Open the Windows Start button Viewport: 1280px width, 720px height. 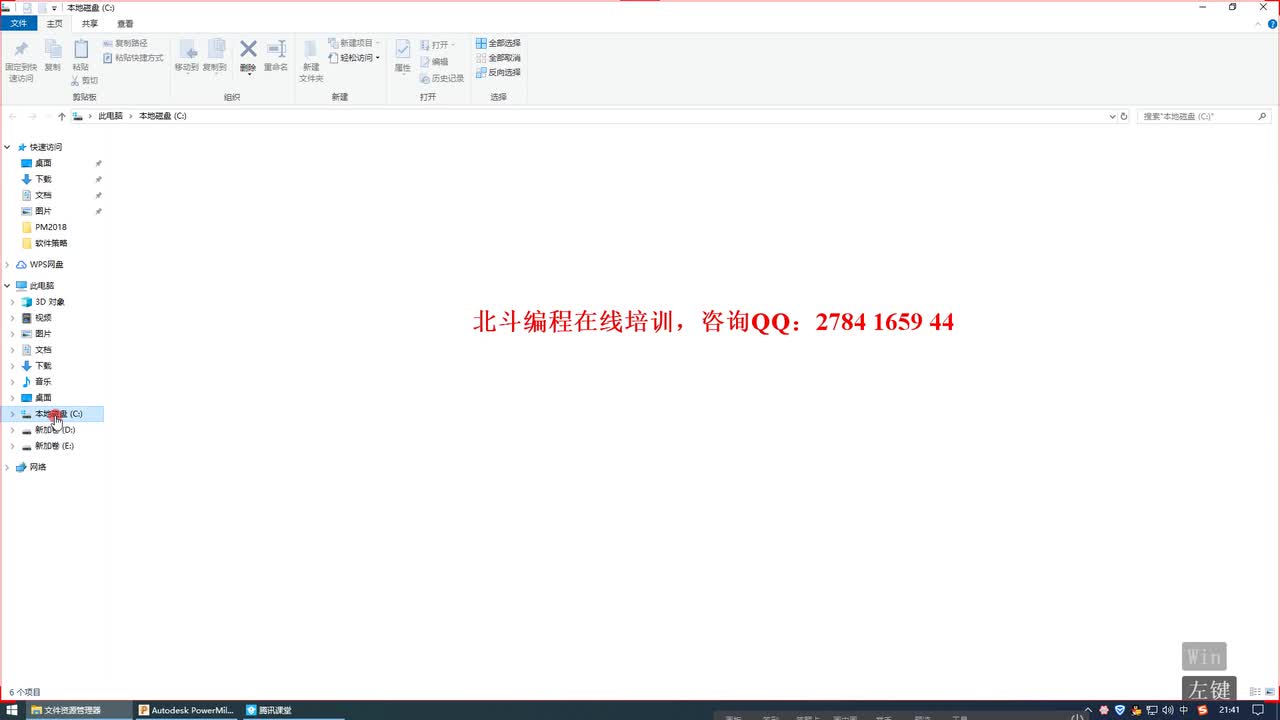click(13, 710)
